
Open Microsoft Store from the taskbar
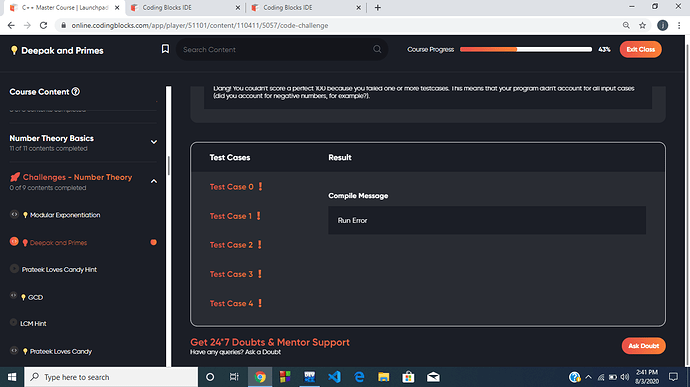point(408,377)
